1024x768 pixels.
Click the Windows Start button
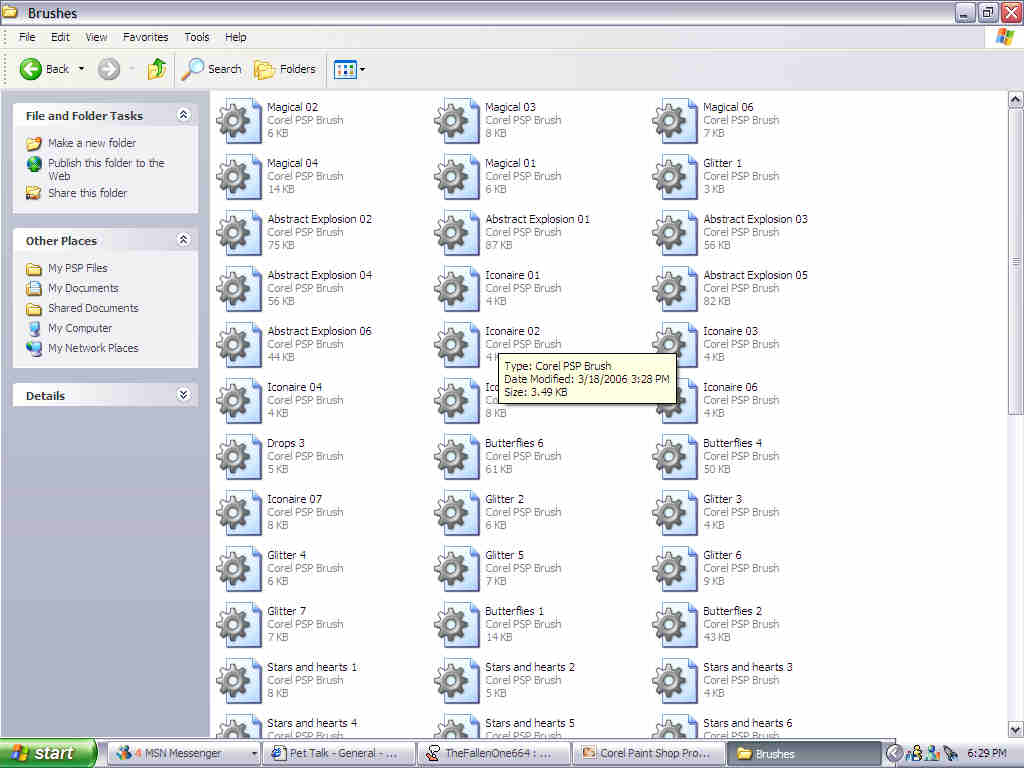click(x=48, y=753)
